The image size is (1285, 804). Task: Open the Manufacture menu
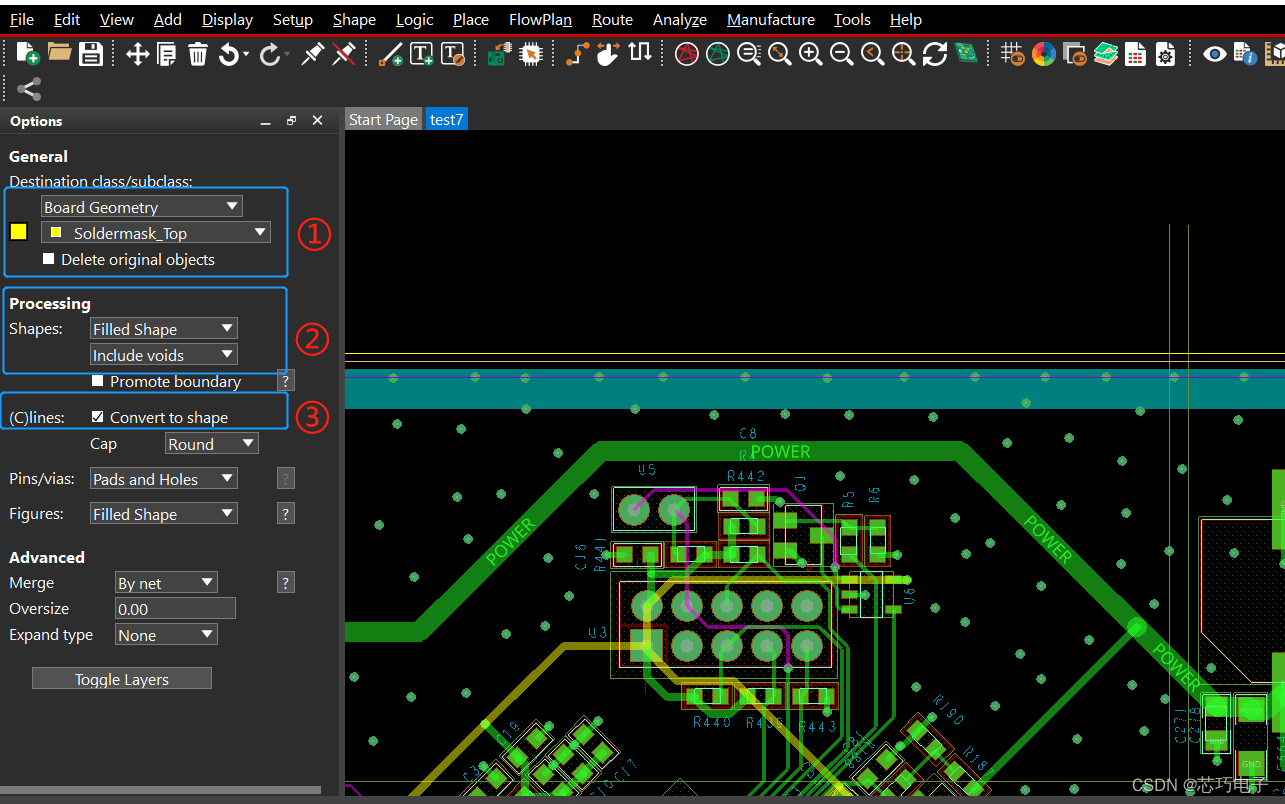(x=770, y=19)
